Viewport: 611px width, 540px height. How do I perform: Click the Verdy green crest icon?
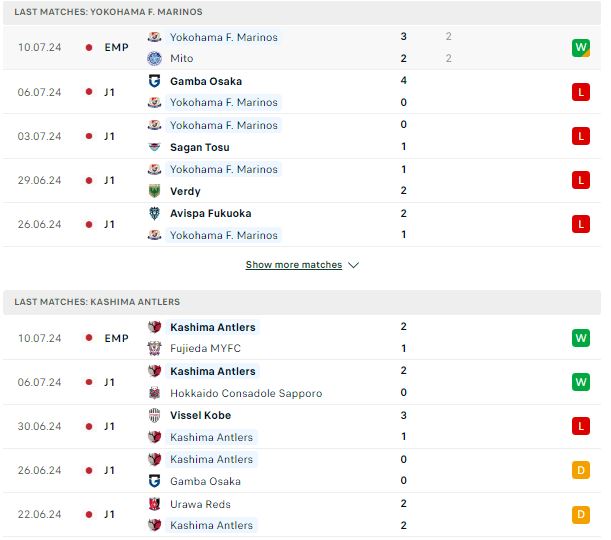[x=154, y=191]
